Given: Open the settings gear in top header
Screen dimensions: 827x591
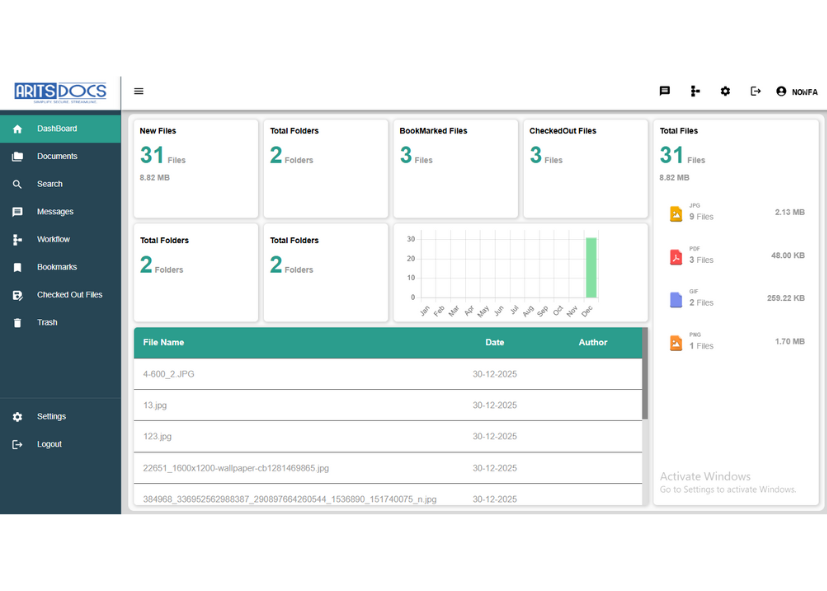Looking at the screenshot, I should [x=725, y=91].
